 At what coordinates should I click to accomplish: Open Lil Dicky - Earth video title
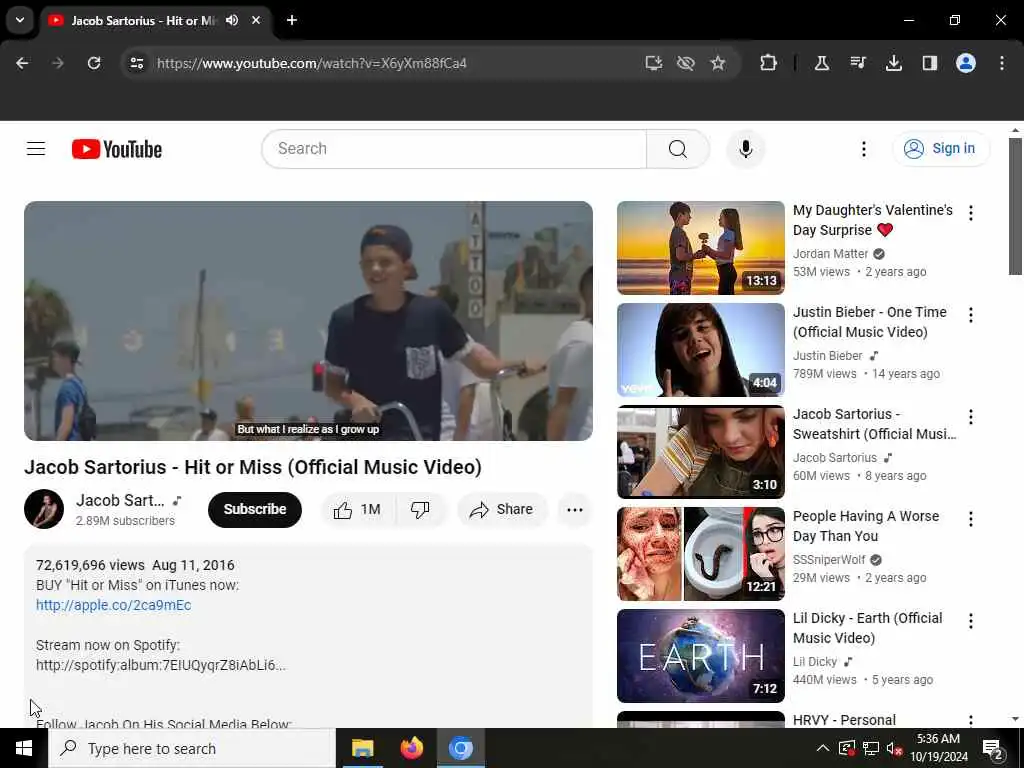click(867, 628)
